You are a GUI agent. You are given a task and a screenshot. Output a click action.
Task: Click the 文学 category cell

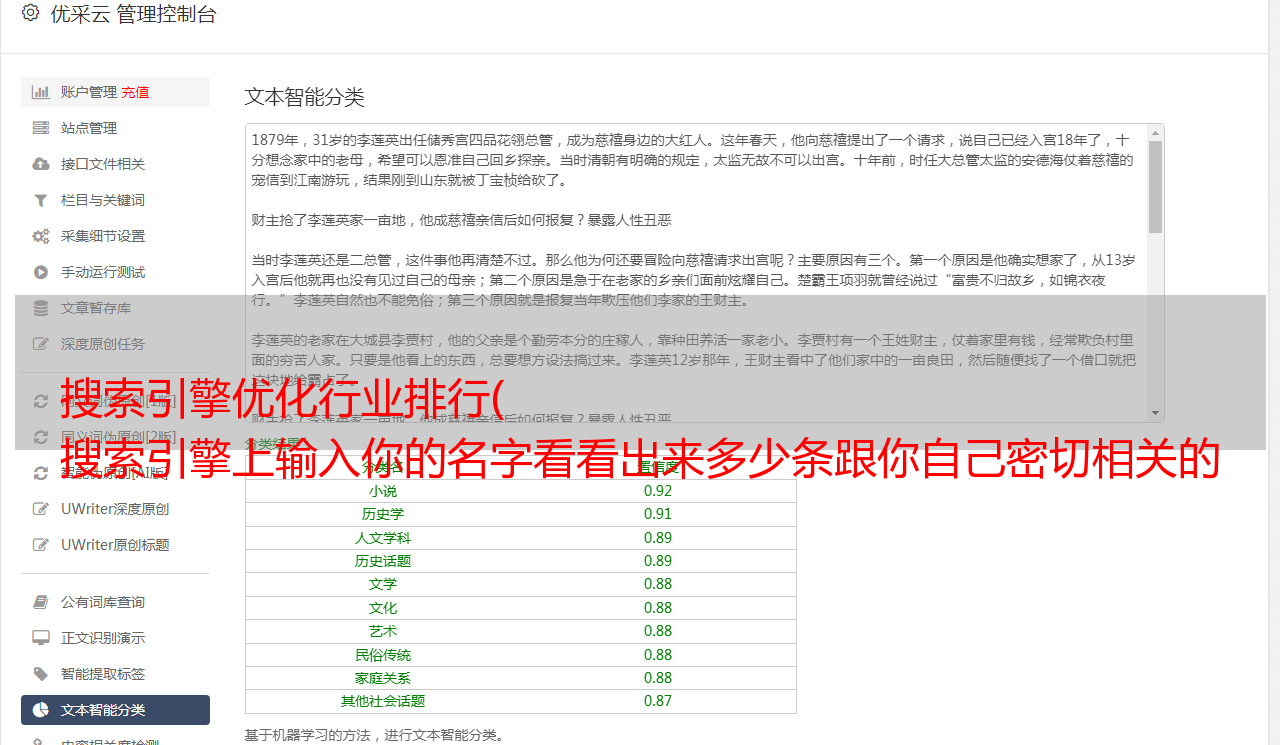click(383, 584)
